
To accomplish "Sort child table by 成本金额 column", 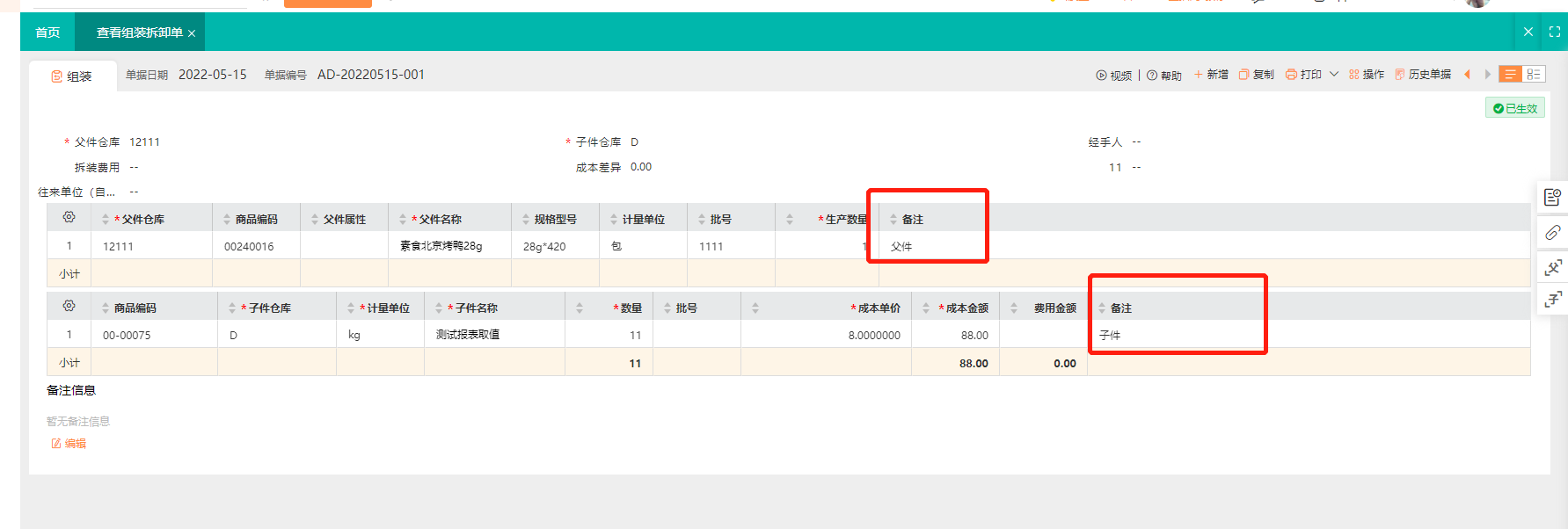I will click(x=926, y=308).
